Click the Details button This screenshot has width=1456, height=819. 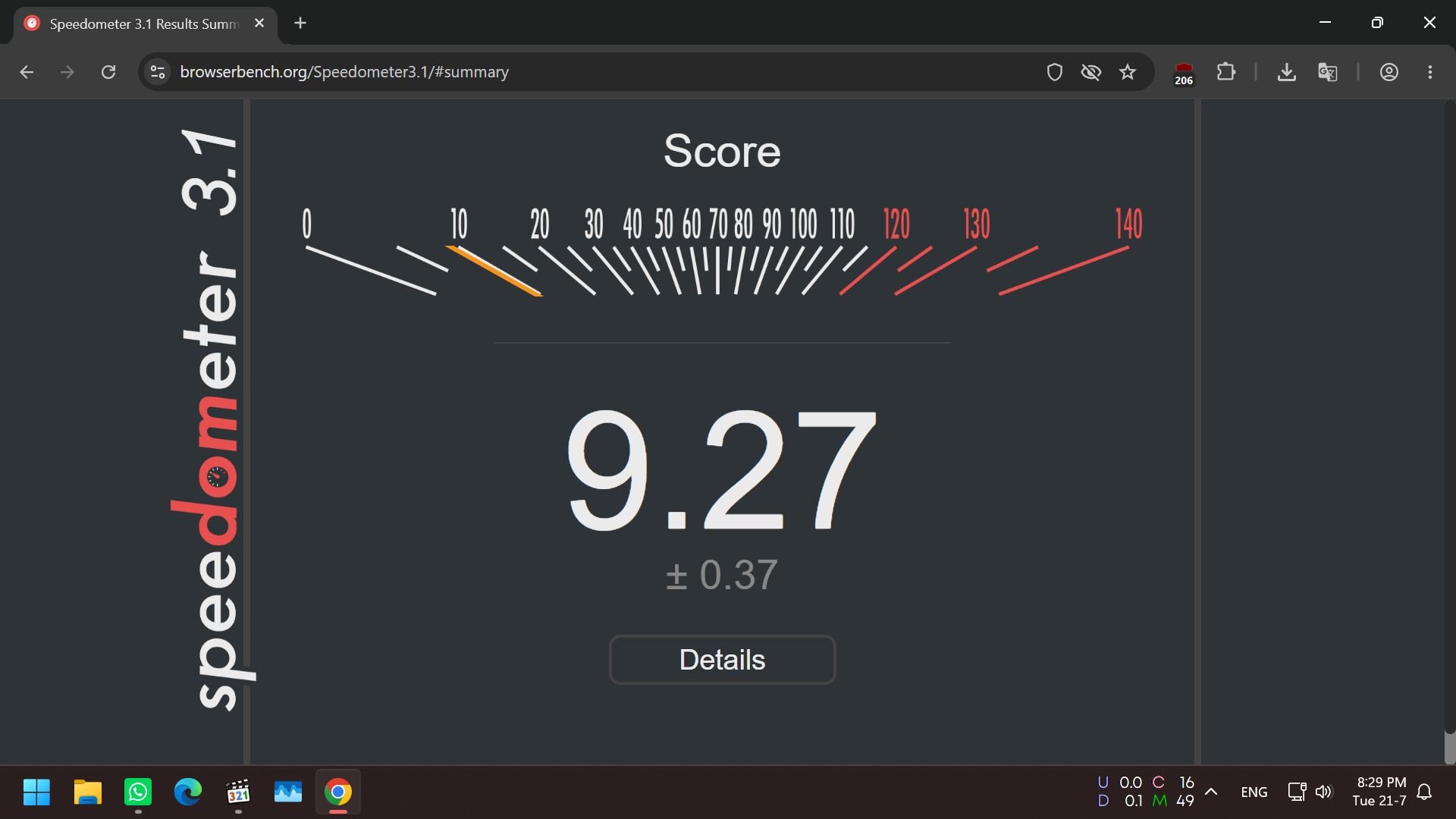tap(722, 660)
